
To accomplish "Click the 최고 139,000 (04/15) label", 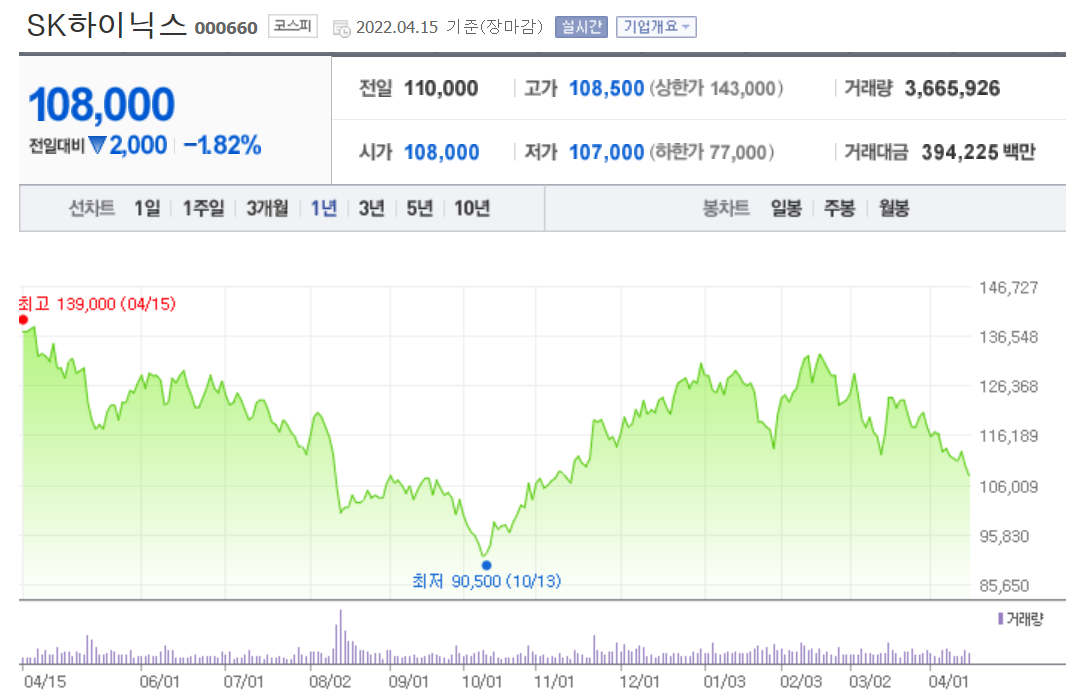I will pos(97,304).
